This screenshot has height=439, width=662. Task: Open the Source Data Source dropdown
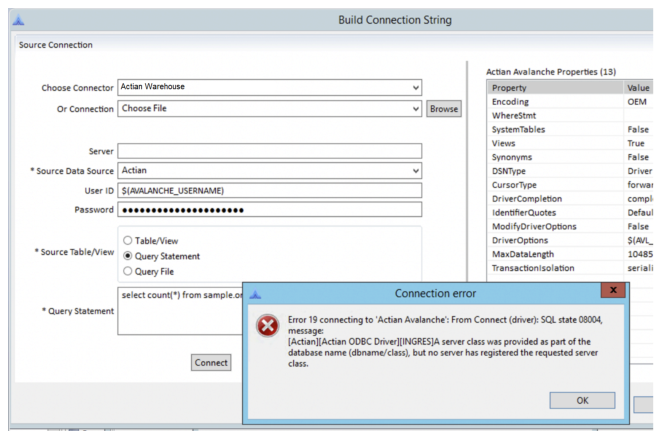415,171
